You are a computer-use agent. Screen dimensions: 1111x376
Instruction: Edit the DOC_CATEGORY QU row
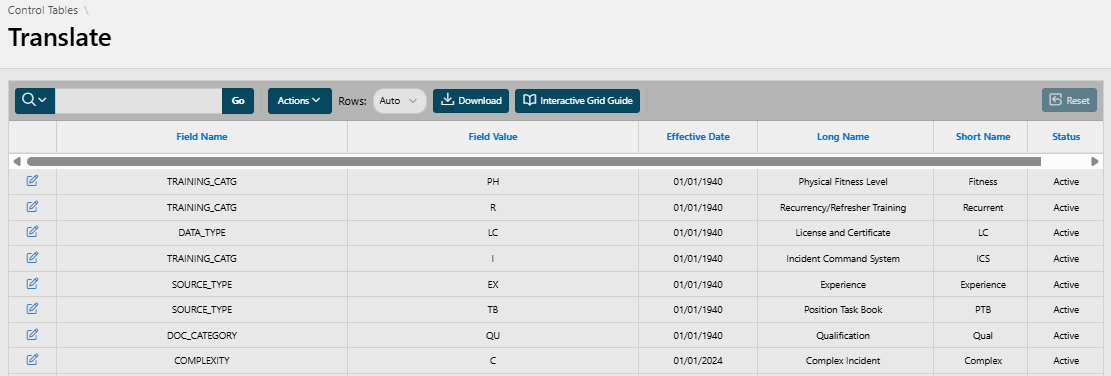(x=32, y=334)
